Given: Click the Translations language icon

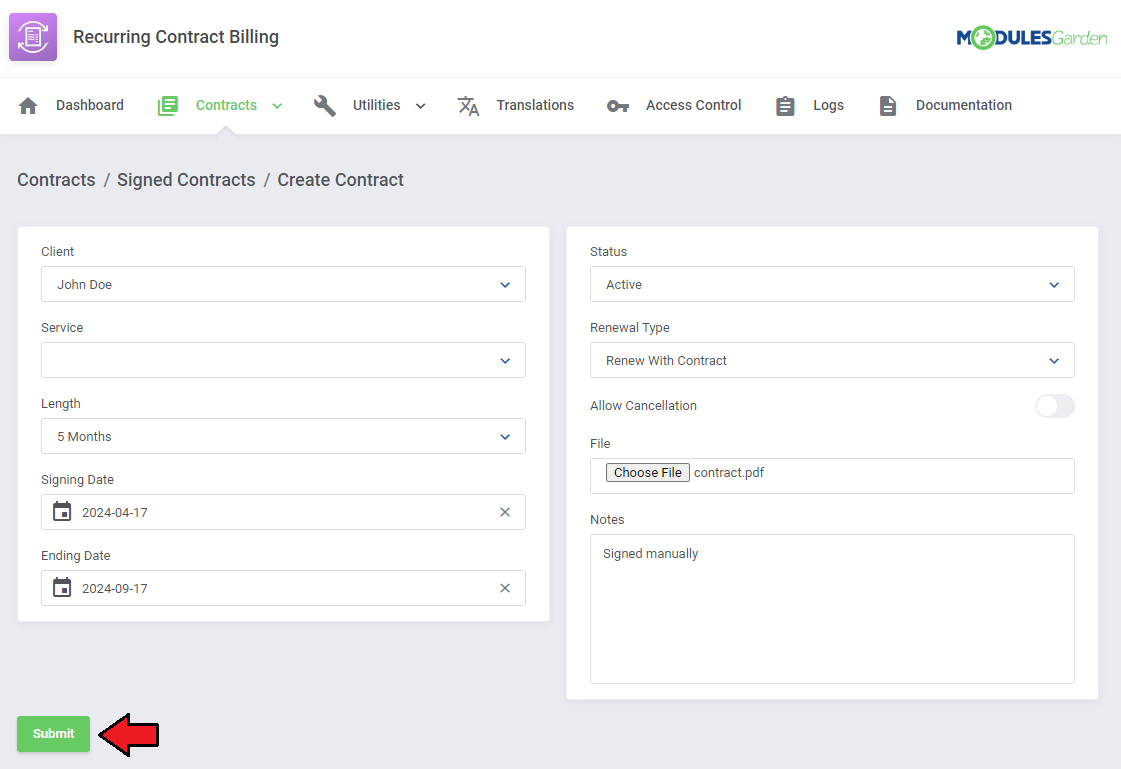Looking at the screenshot, I should click(x=468, y=106).
